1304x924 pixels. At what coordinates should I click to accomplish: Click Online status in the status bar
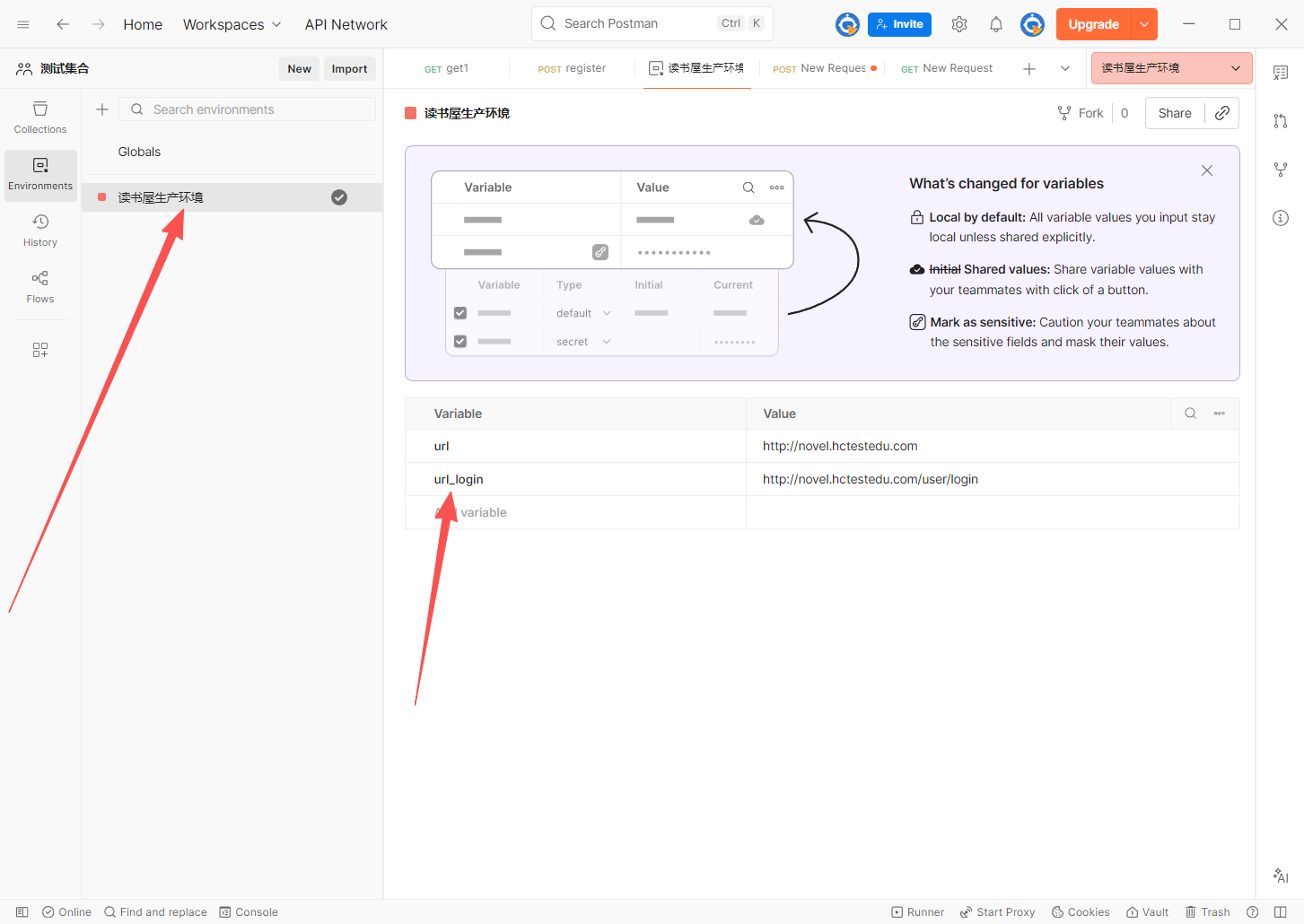[x=66, y=912]
